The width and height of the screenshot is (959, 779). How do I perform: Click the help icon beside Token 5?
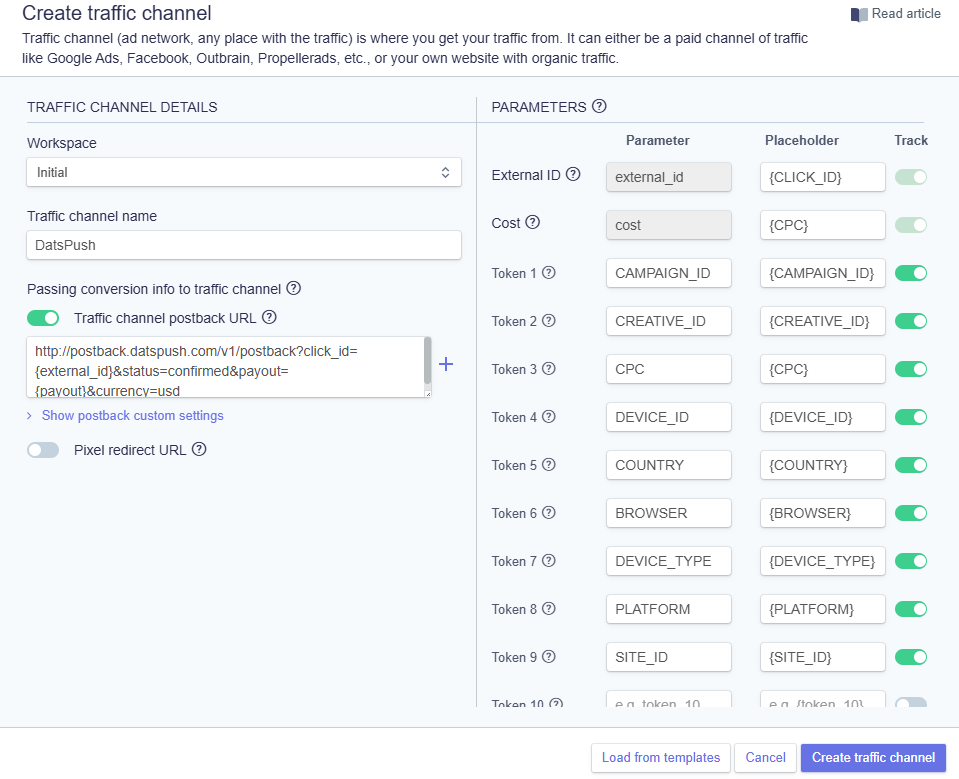pos(548,465)
